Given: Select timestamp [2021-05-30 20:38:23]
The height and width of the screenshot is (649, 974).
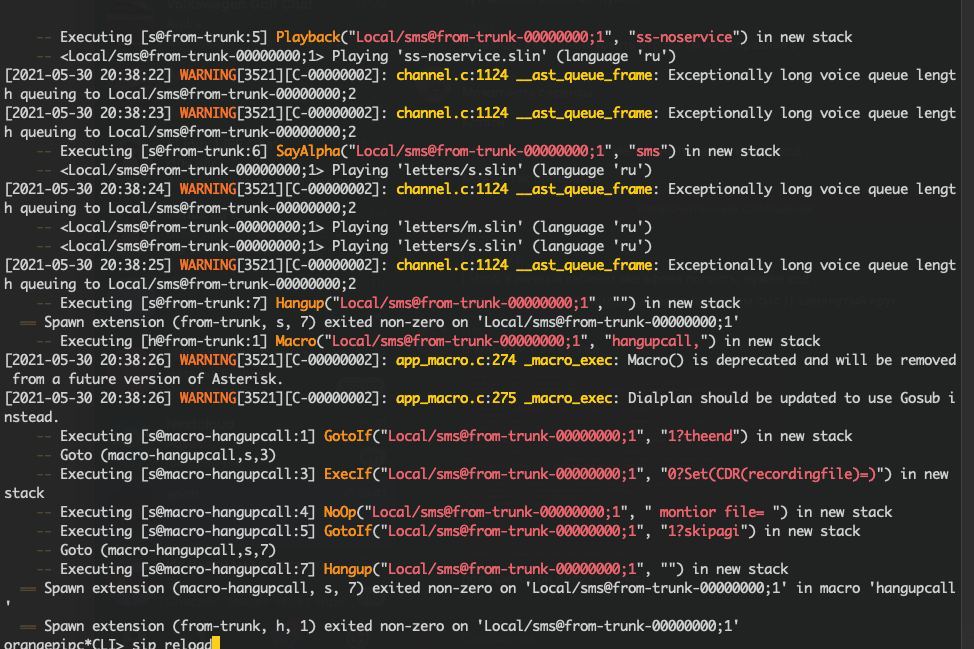Looking at the screenshot, I should click(88, 113).
